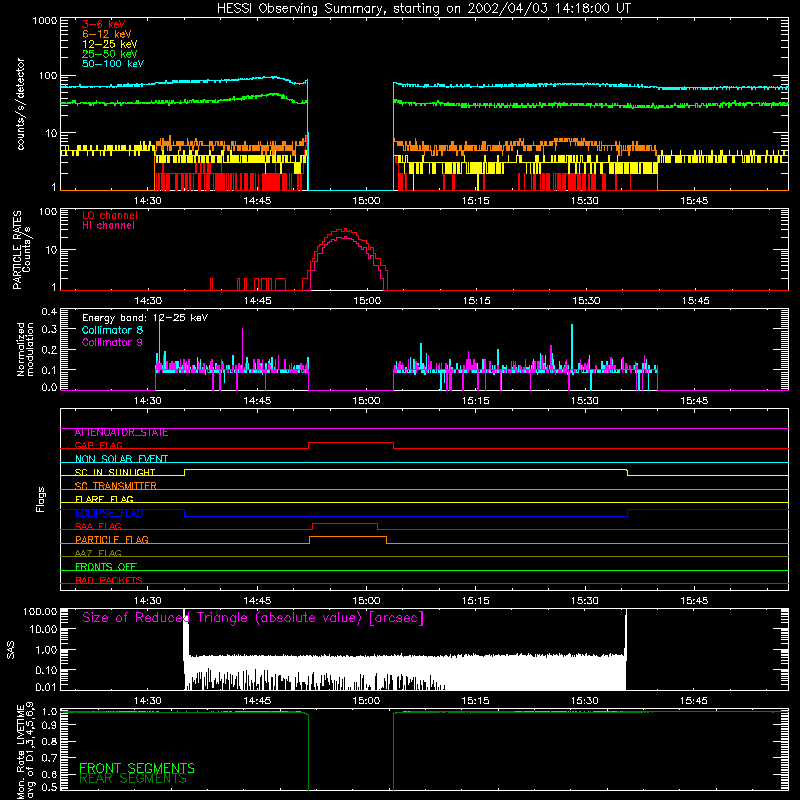Click the 0.3 tick on modulation axis
The width and height of the screenshot is (800, 800).
click(49, 330)
